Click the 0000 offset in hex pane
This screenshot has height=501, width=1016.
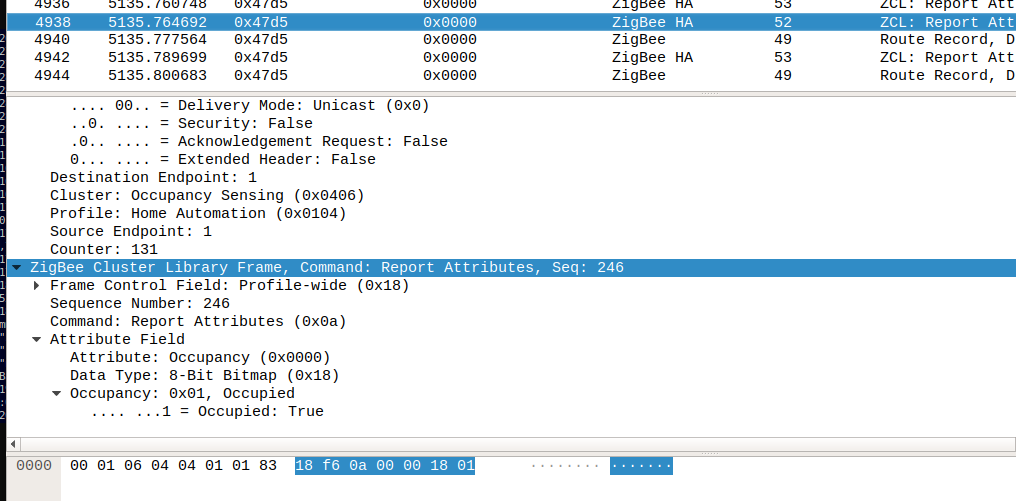tap(34, 465)
